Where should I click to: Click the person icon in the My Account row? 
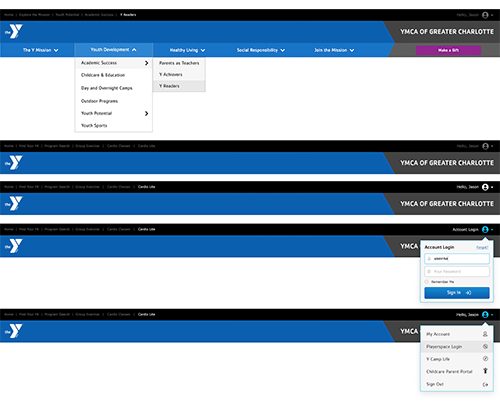pyautogui.click(x=485, y=334)
